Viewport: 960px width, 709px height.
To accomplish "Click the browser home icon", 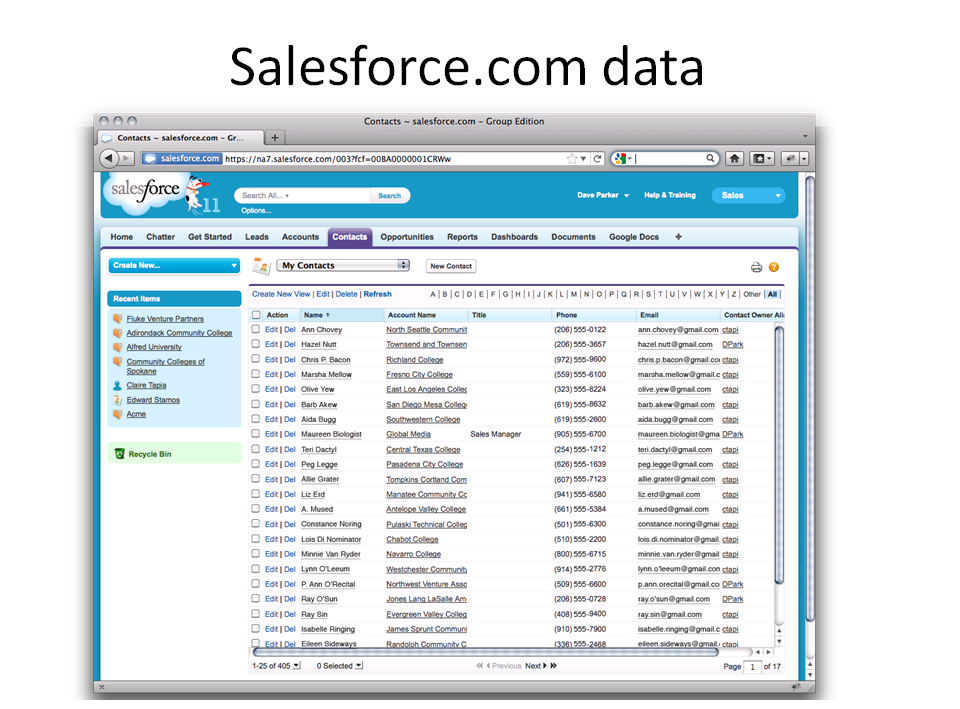I will [734, 158].
